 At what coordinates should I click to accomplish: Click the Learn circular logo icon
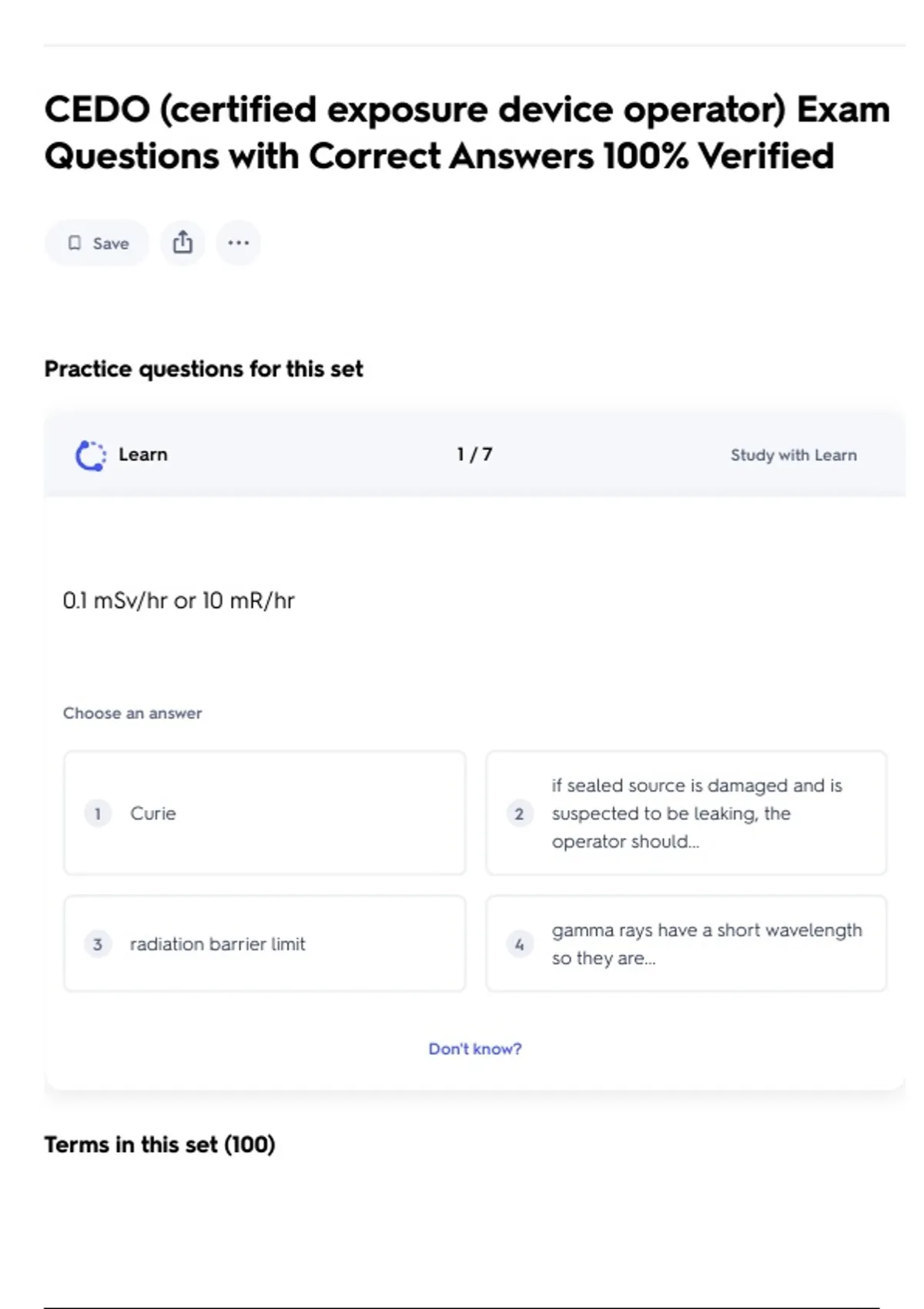click(x=91, y=455)
